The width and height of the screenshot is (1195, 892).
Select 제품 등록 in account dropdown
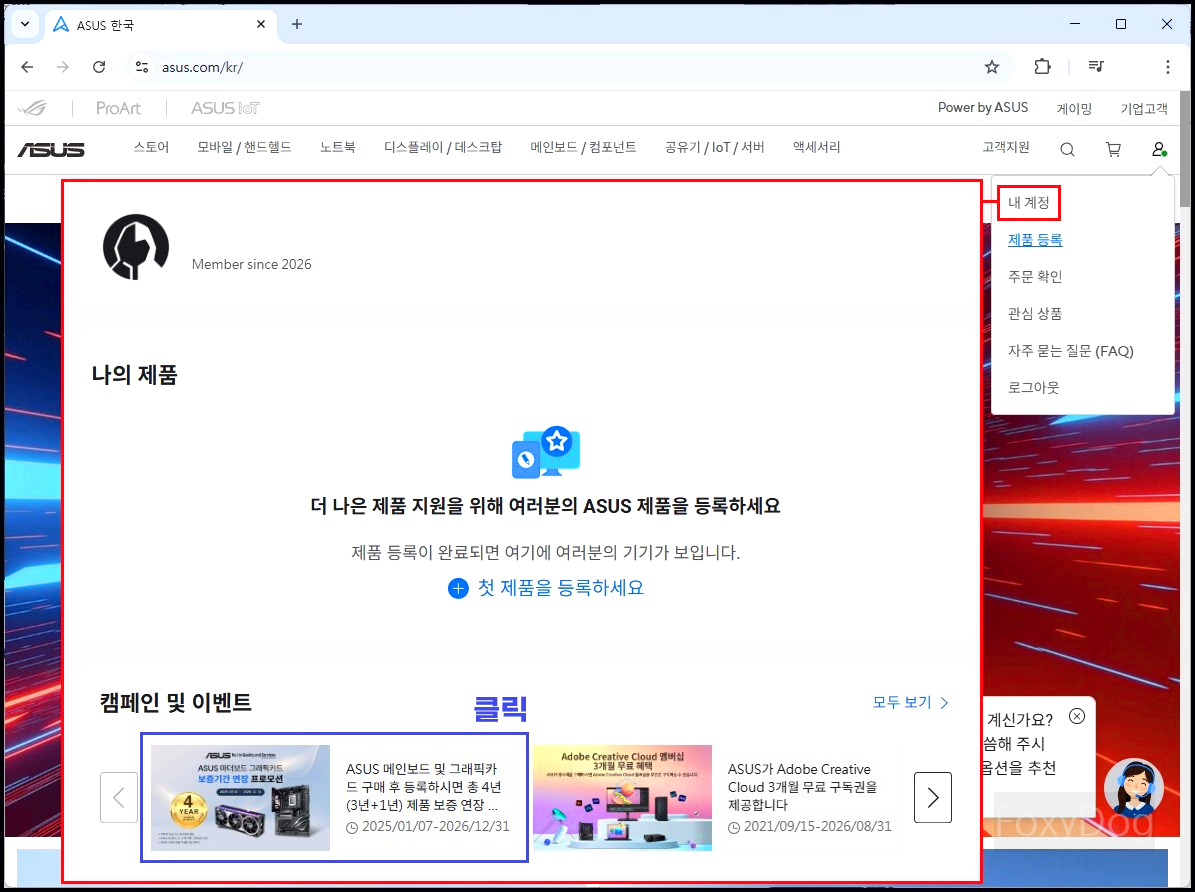pyautogui.click(x=1035, y=239)
